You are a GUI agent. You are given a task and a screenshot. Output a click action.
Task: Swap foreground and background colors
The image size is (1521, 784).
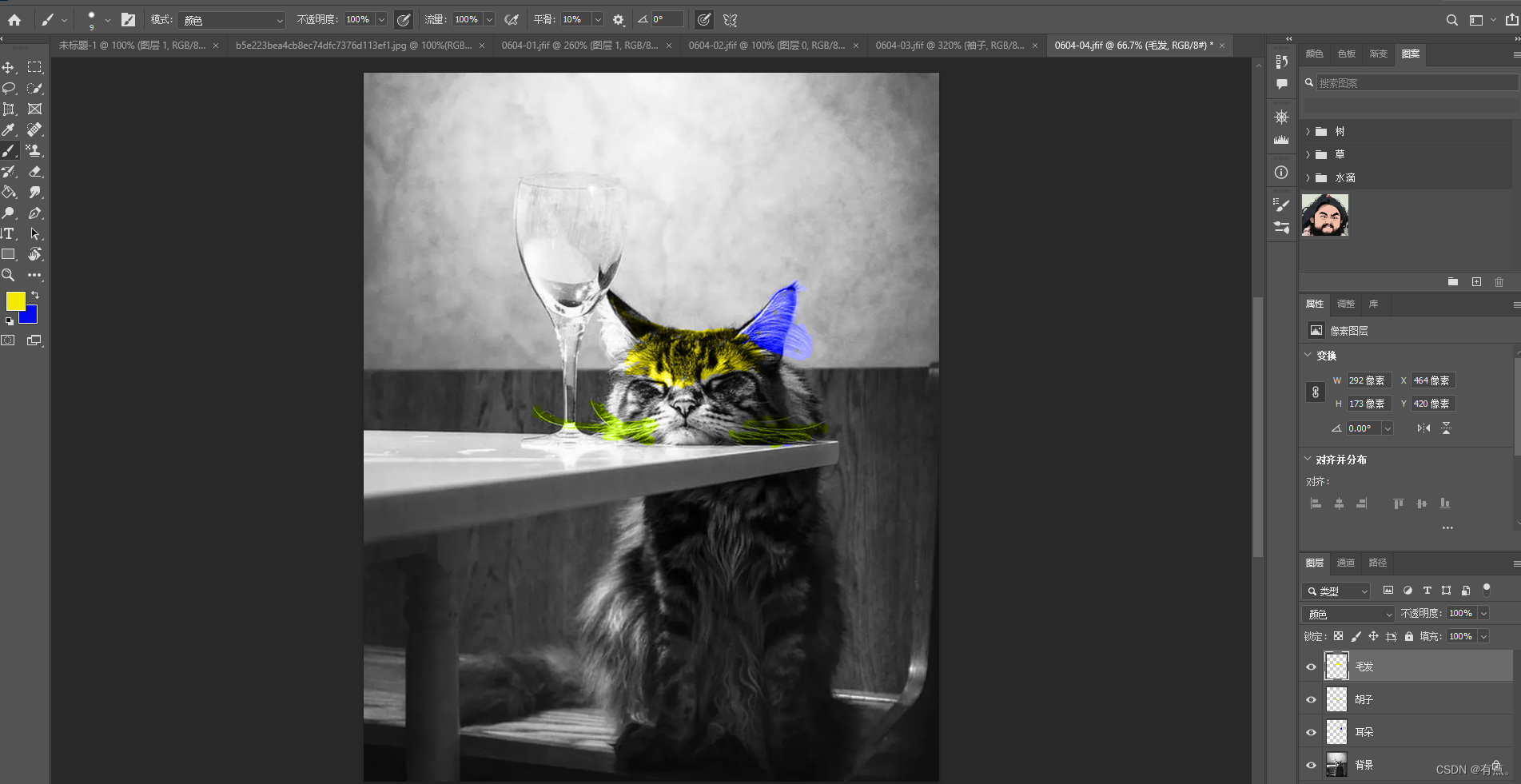[35, 296]
